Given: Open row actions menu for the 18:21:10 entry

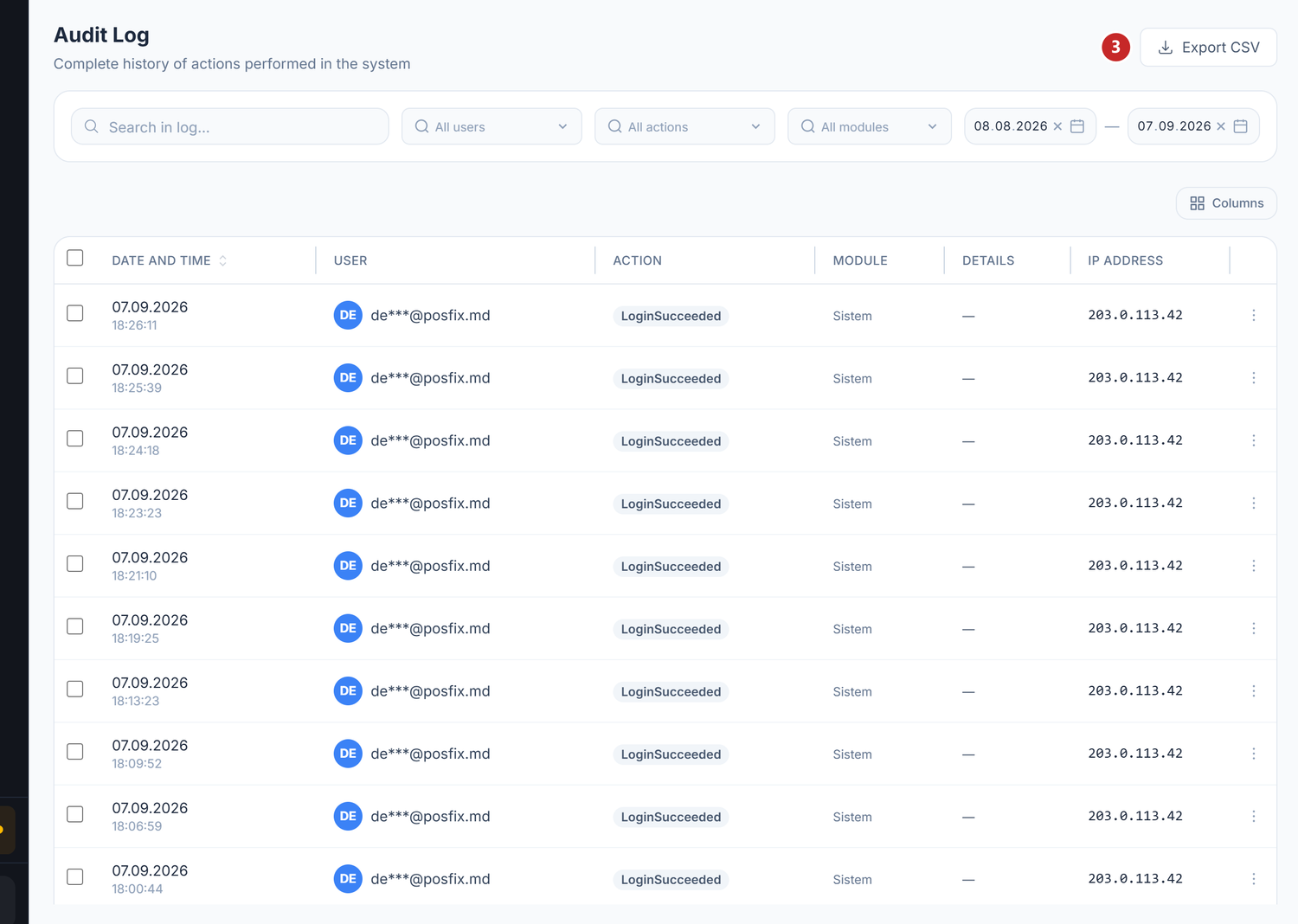Looking at the screenshot, I should coord(1254,566).
